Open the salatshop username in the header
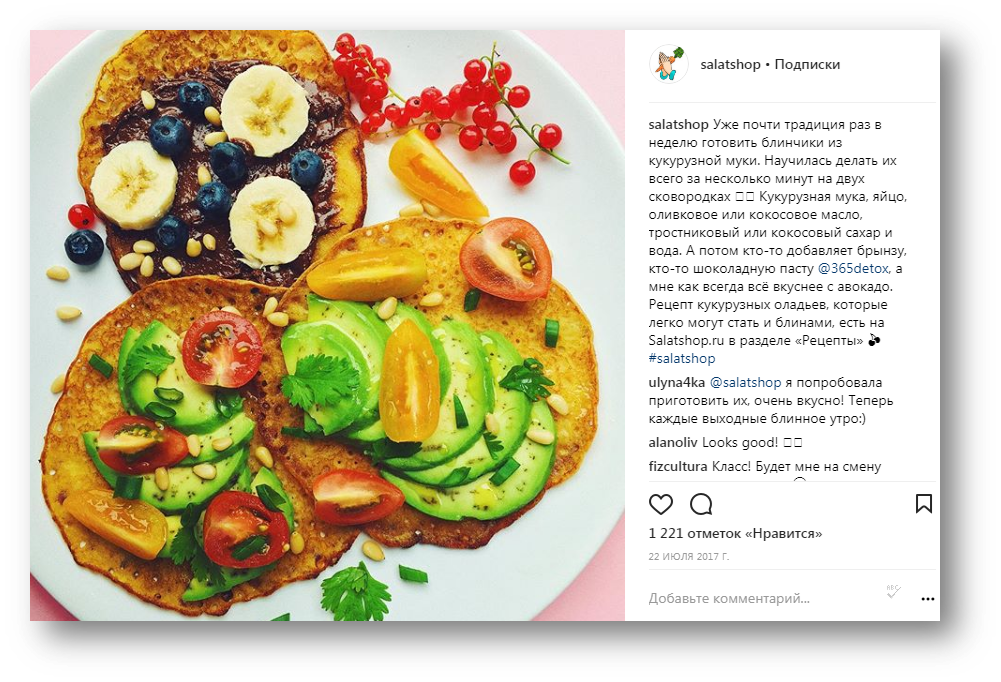Viewport: 1001px width, 682px height. tap(730, 64)
